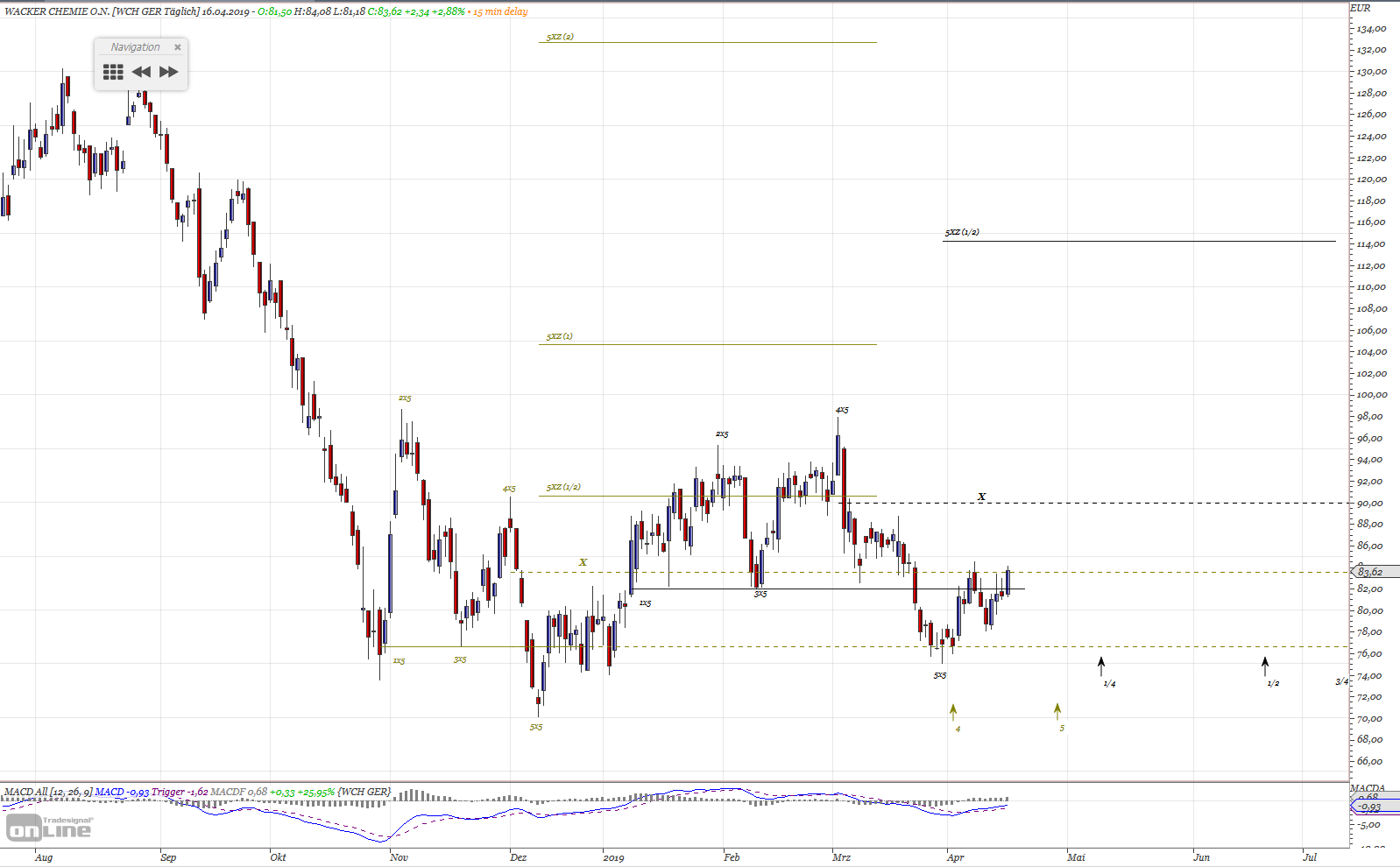Image resolution: width=1400 pixels, height=867 pixels.
Task: Select the black 2x5 wave label
Action: (x=722, y=434)
